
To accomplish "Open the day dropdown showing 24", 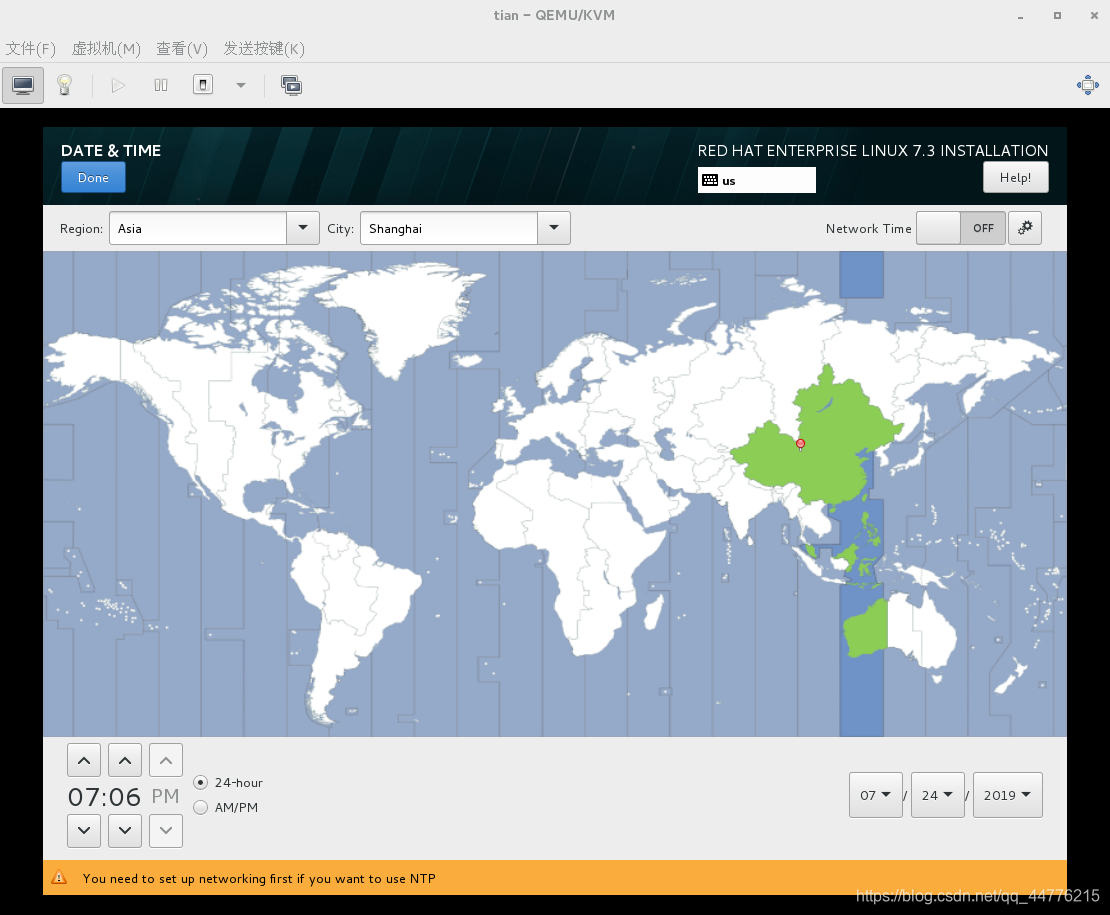I will coord(937,795).
